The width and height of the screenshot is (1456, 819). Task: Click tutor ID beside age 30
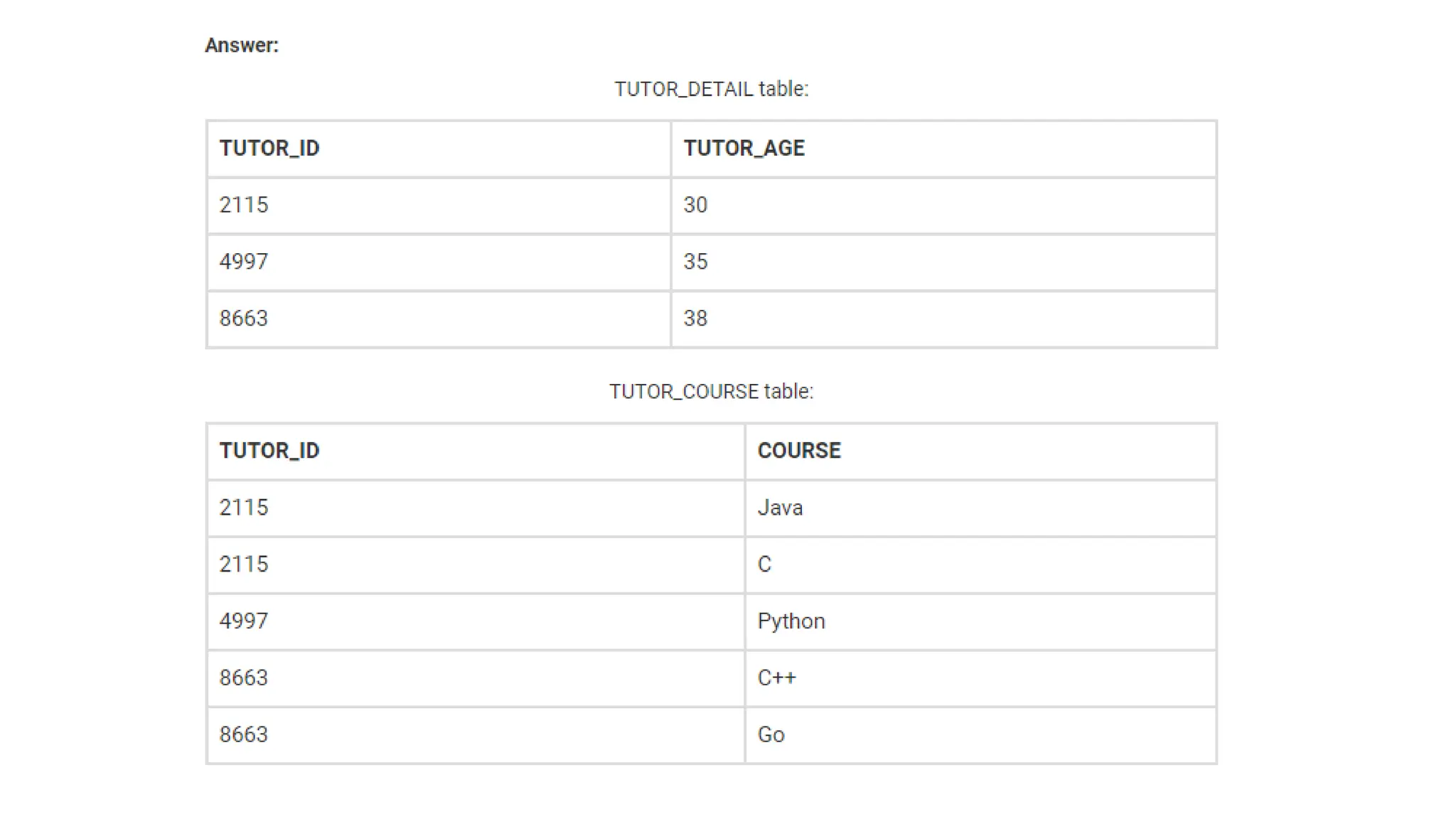[244, 205]
